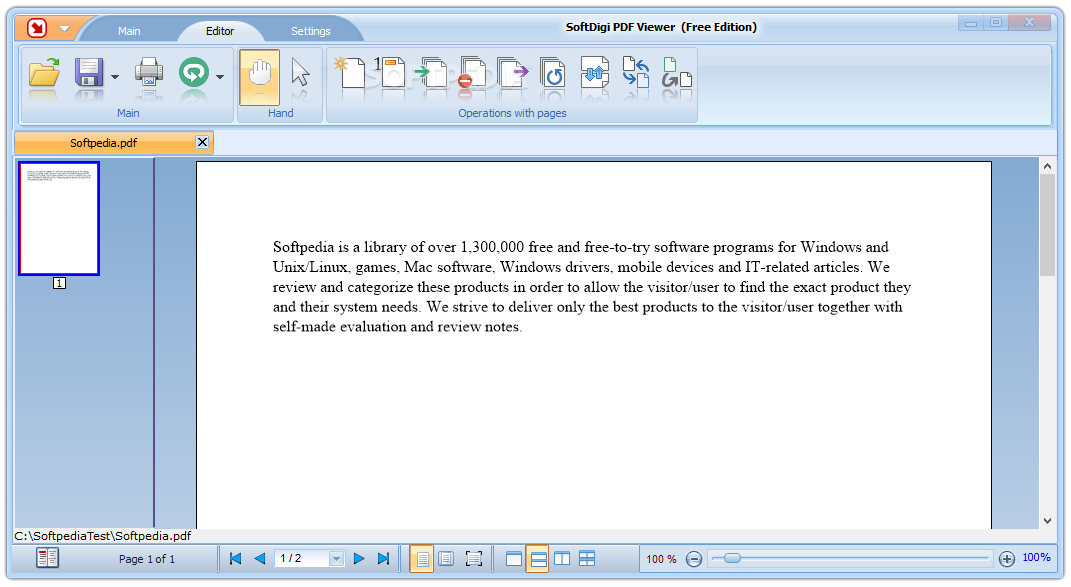Select the four-pane grid layout

pos(587,559)
